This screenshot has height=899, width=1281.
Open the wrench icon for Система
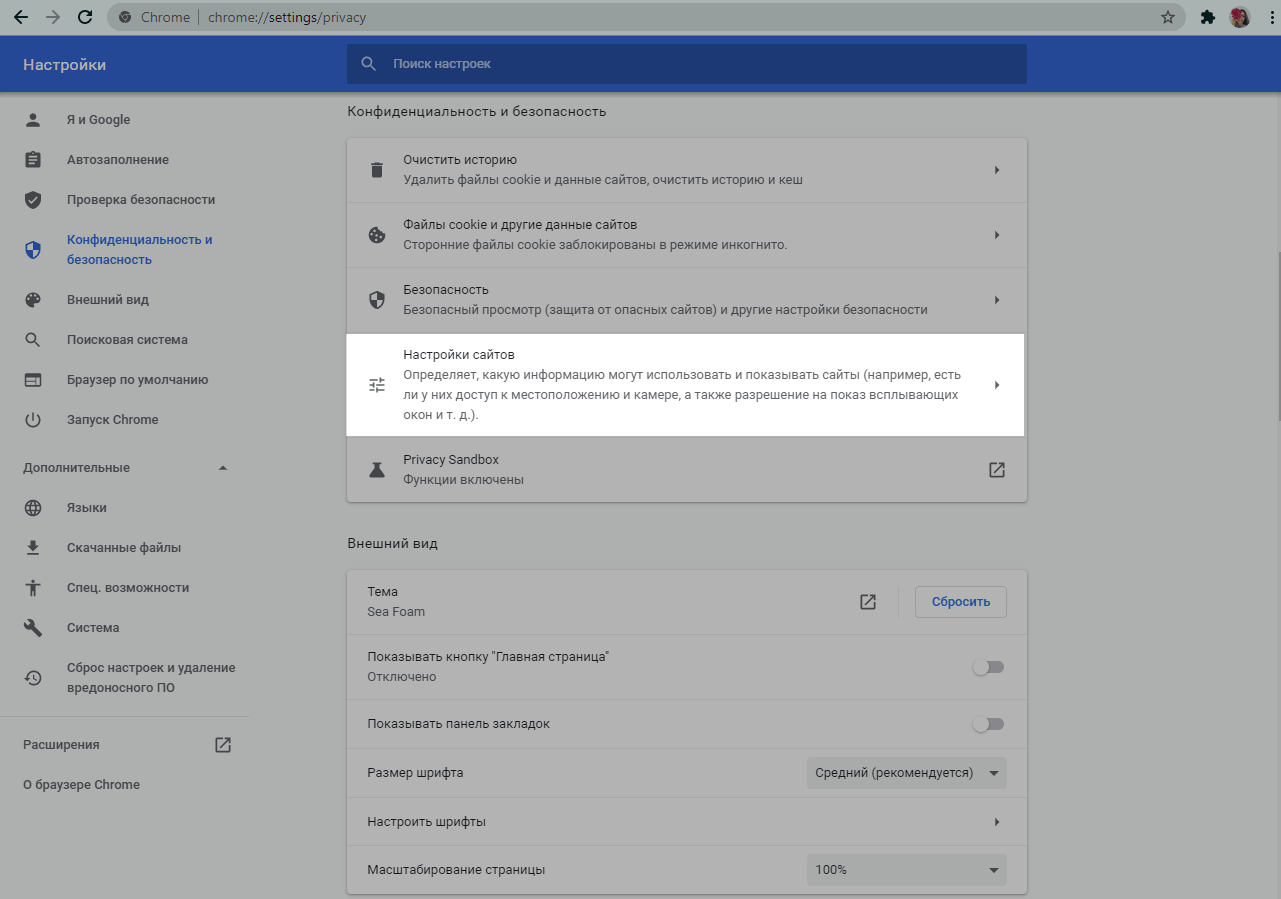(x=33, y=627)
